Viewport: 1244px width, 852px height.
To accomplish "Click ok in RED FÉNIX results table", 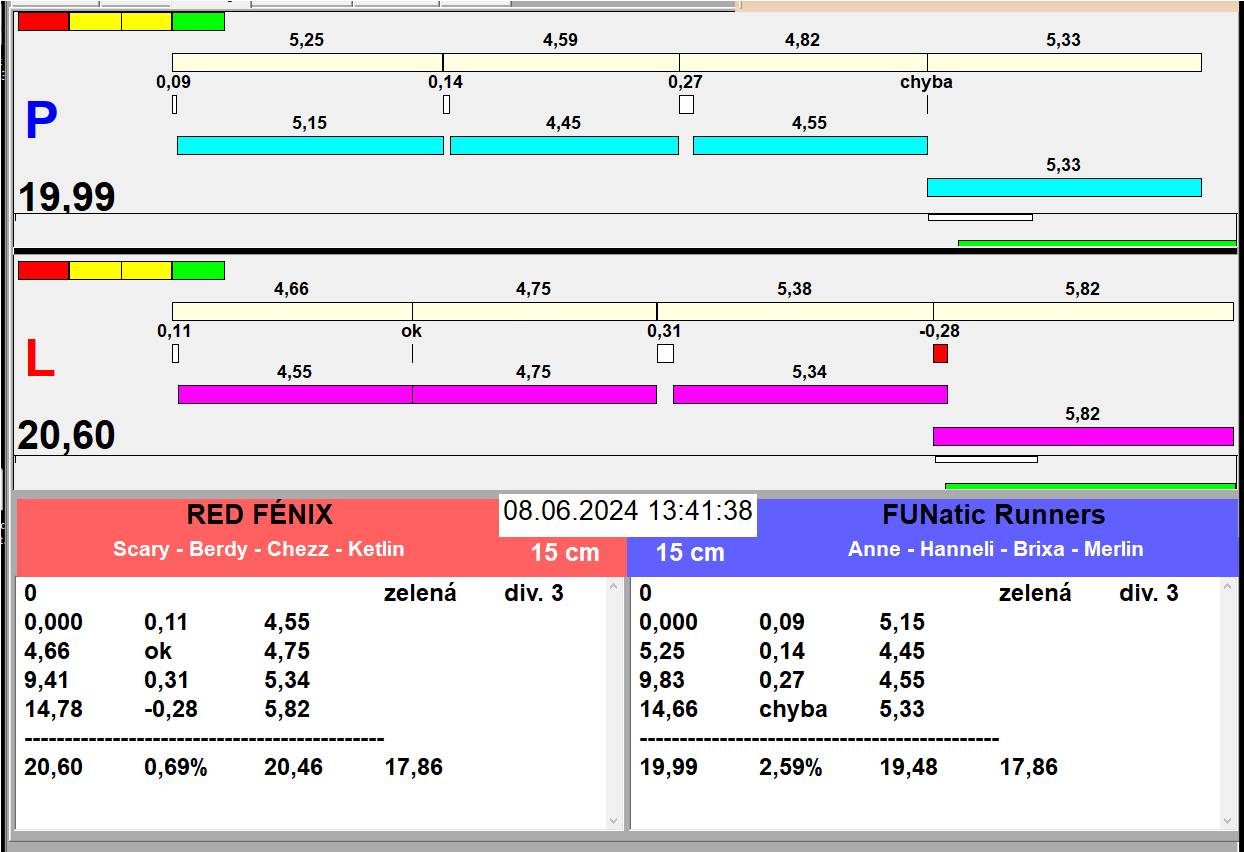I will [x=158, y=652].
